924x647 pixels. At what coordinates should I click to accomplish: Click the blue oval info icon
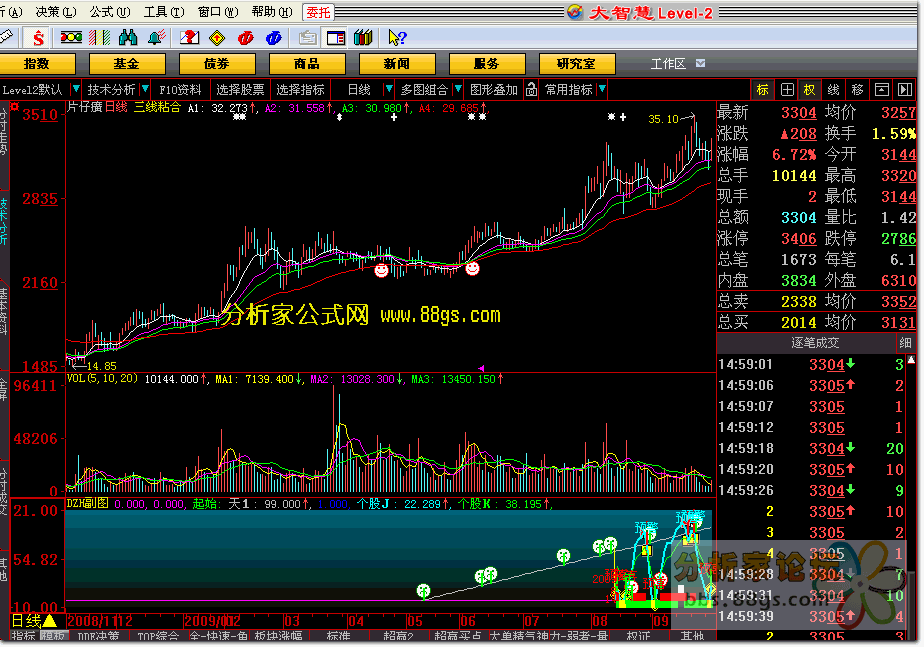click(273, 38)
